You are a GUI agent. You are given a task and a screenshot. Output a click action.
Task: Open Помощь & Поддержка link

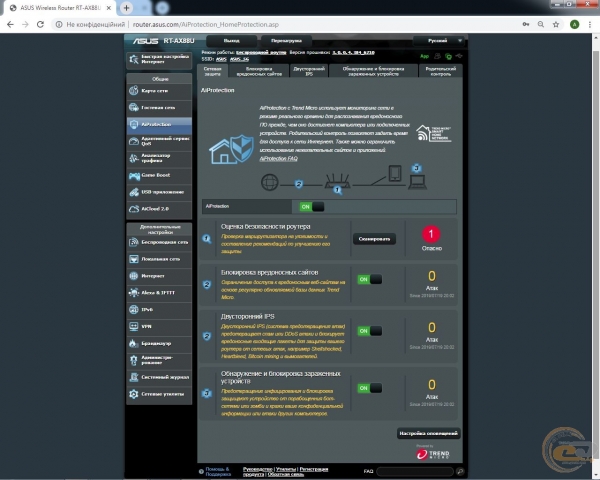click(x=218, y=472)
